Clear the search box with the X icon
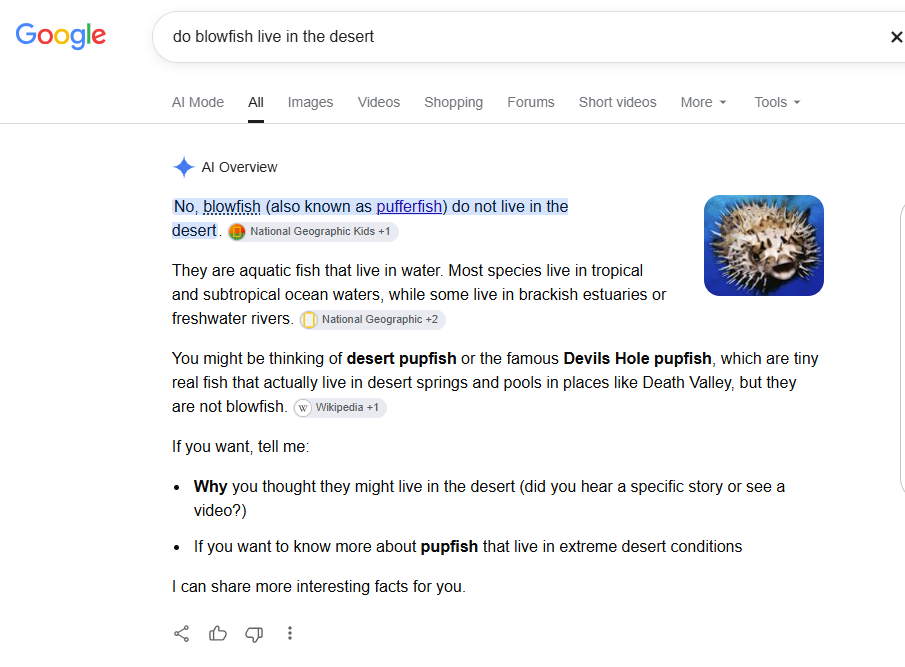Viewport: 905px width, 667px height. point(896,37)
